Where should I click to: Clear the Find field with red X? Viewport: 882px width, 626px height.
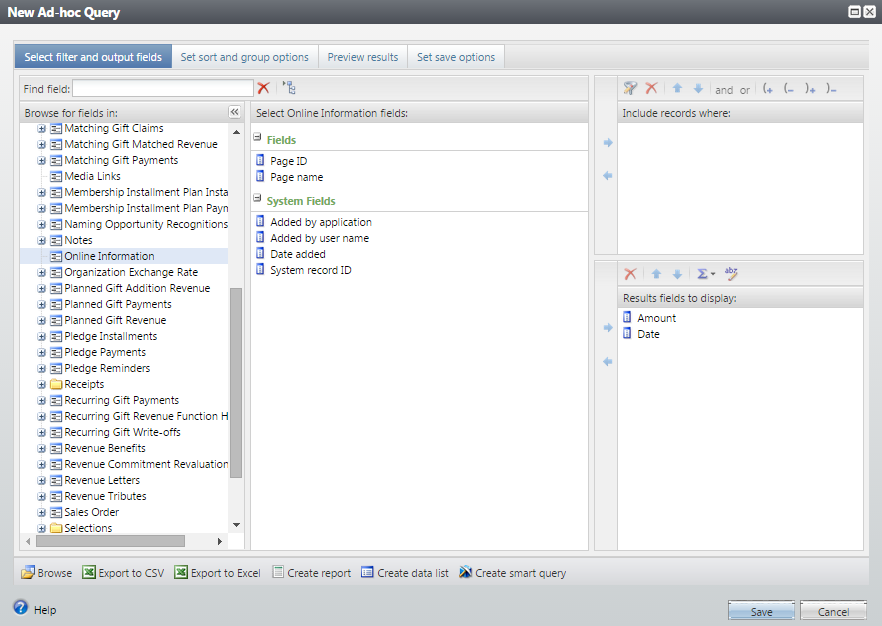click(263, 88)
